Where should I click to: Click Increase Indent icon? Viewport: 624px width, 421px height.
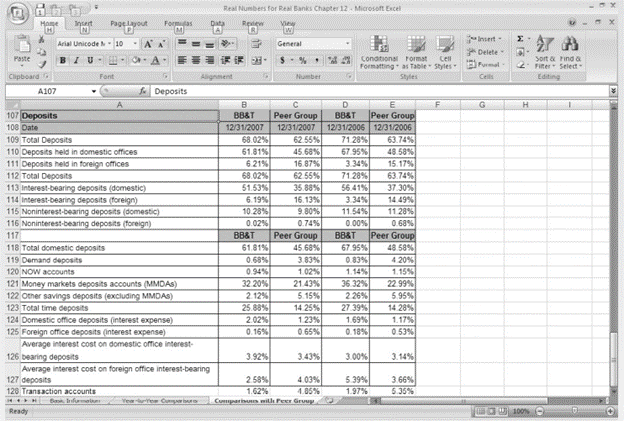[239, 60]
